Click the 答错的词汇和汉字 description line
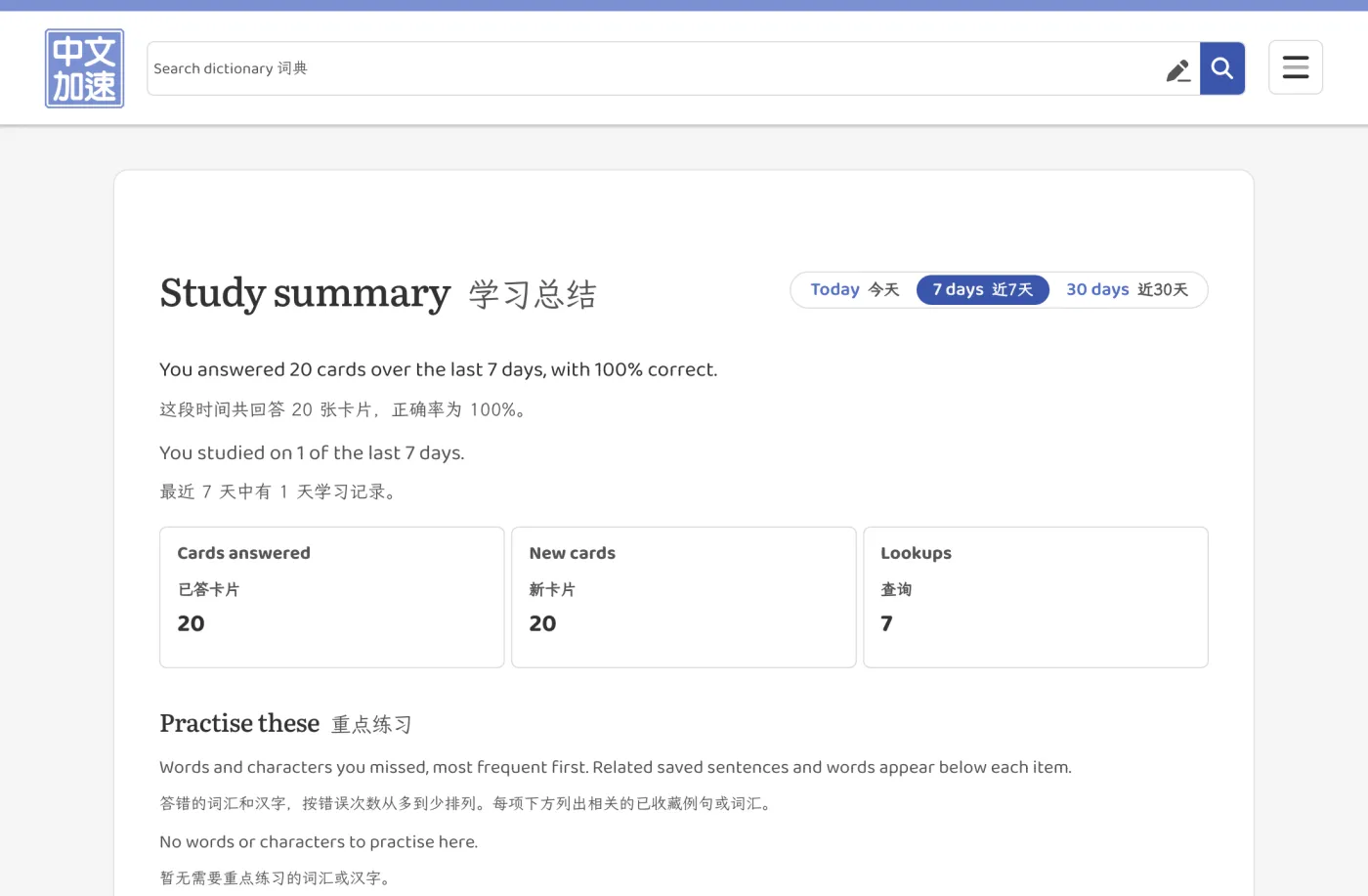This screenshot has width=1368, height=896. (x=468, y=803)
